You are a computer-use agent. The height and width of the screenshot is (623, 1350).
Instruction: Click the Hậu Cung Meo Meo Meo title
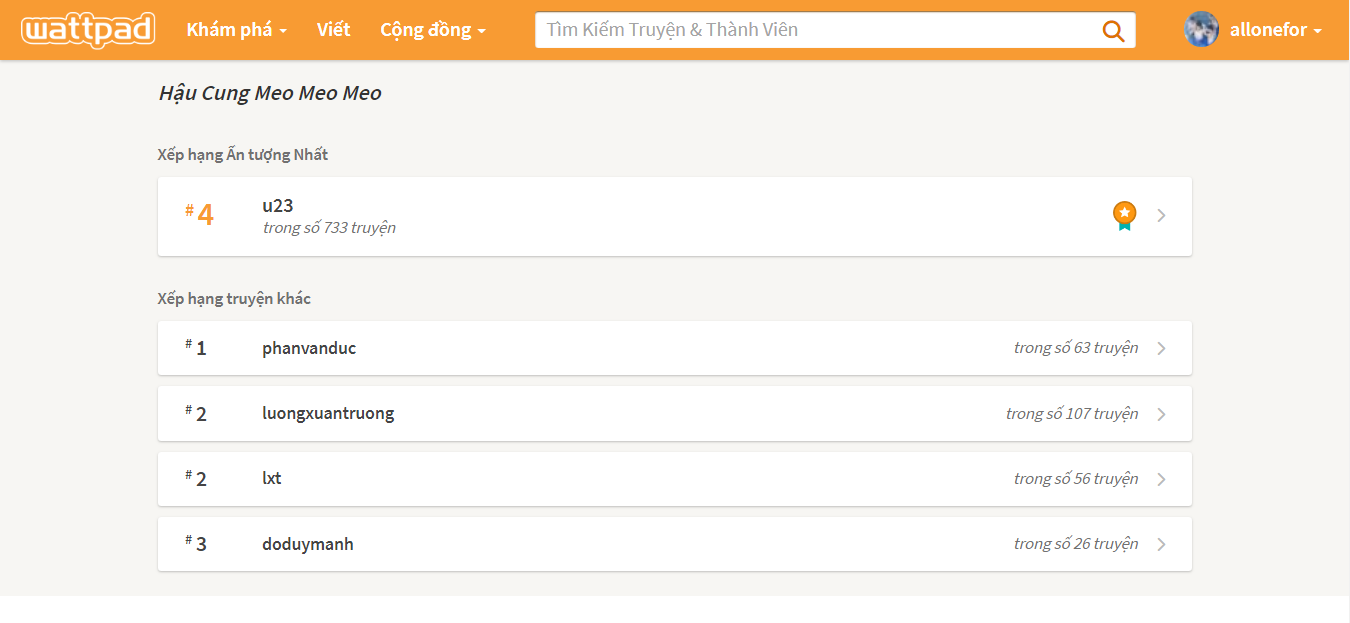270,93
